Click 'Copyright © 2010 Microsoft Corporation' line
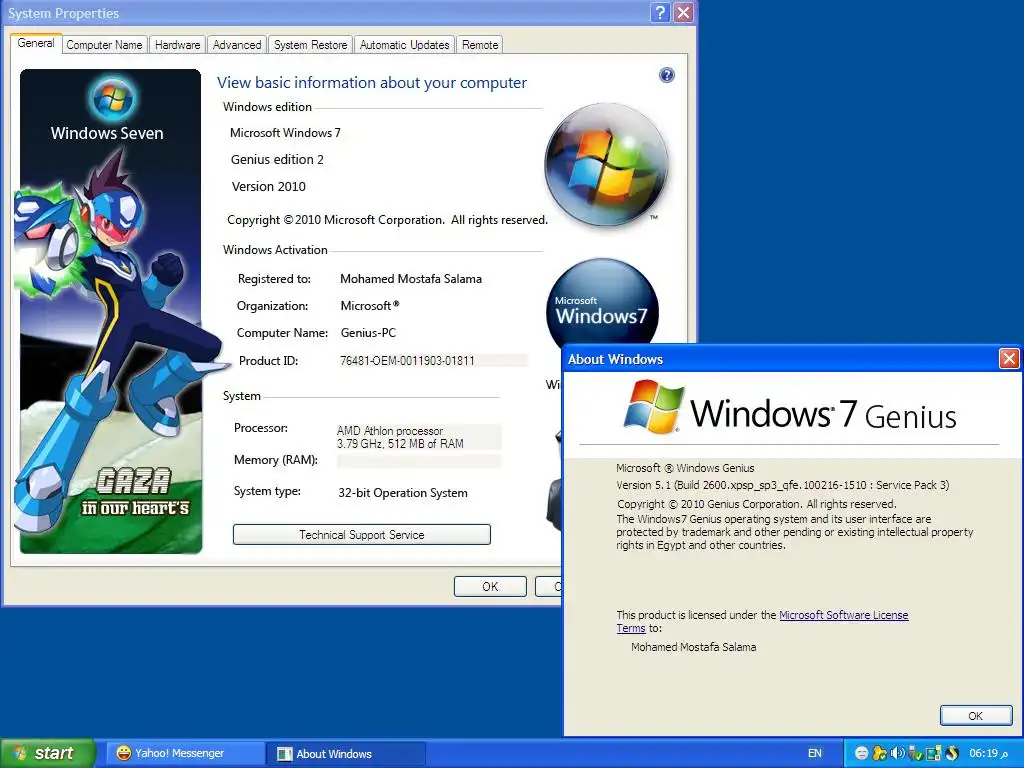 coord(387,220)
